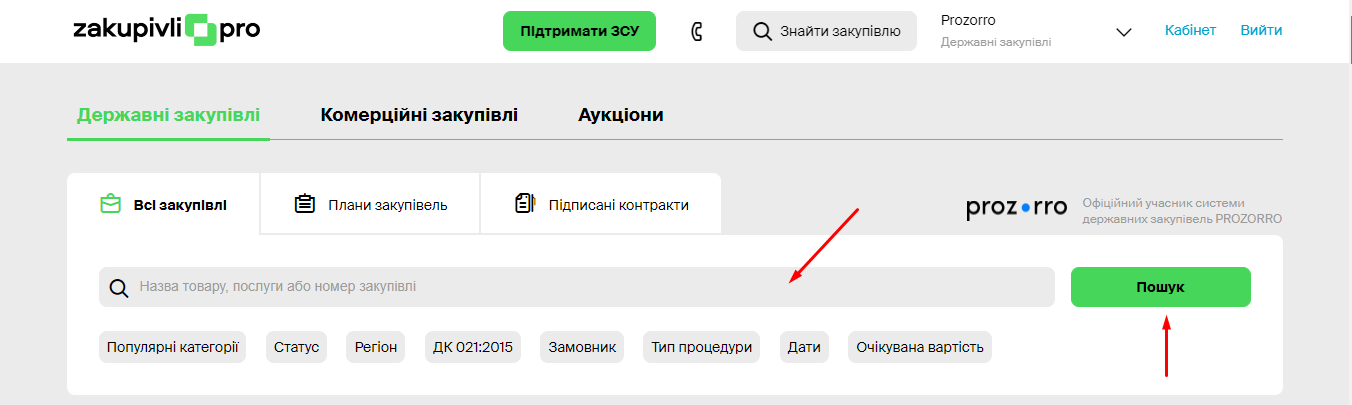1352x405 pixels.
Task: Open the Замовник filter
Action: (582, 347)
